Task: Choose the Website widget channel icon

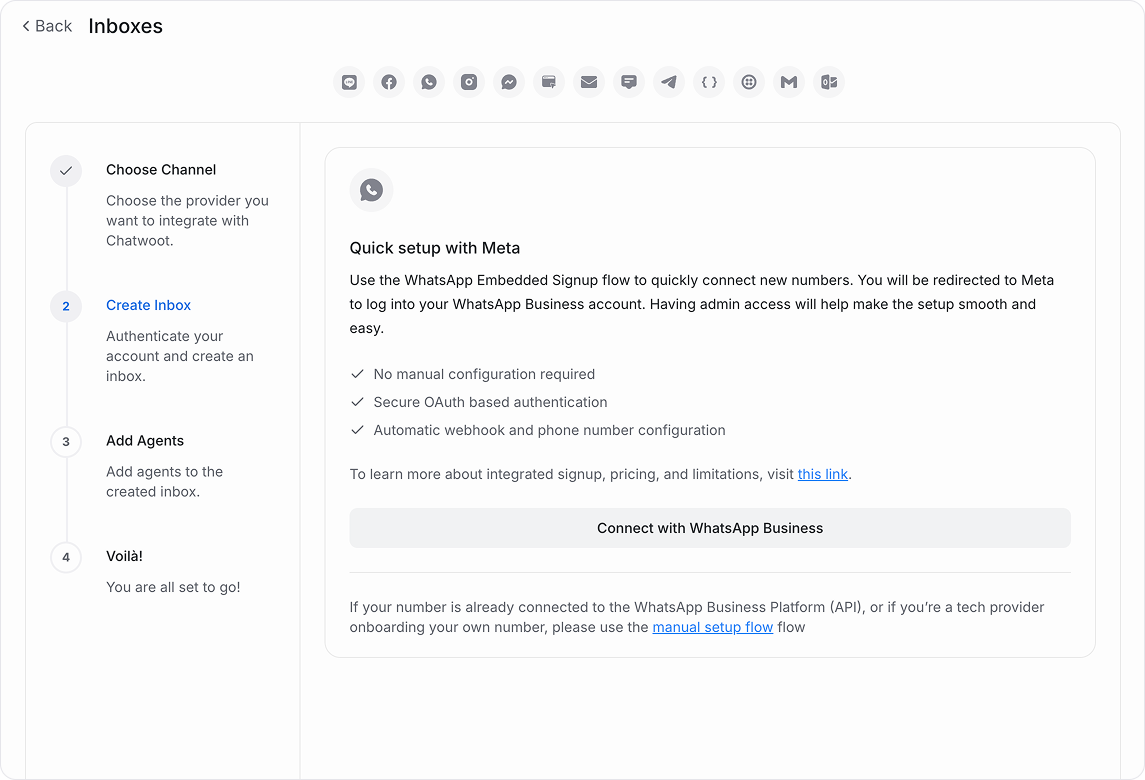Action: point(549,82)
